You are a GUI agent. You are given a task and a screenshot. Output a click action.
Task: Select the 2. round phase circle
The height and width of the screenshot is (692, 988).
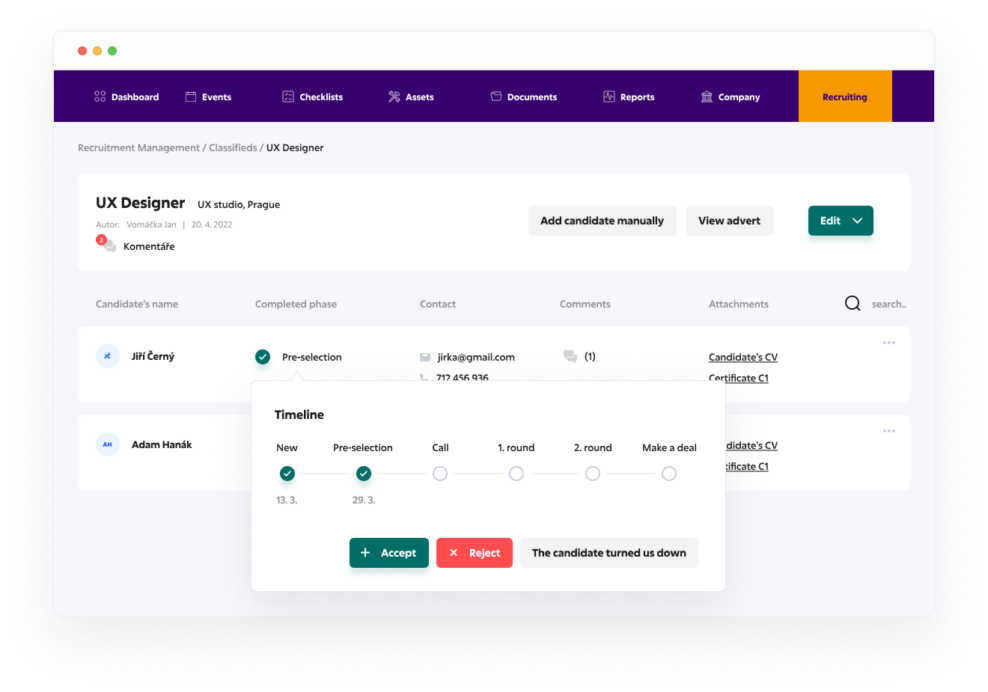(x=592, y=473)
